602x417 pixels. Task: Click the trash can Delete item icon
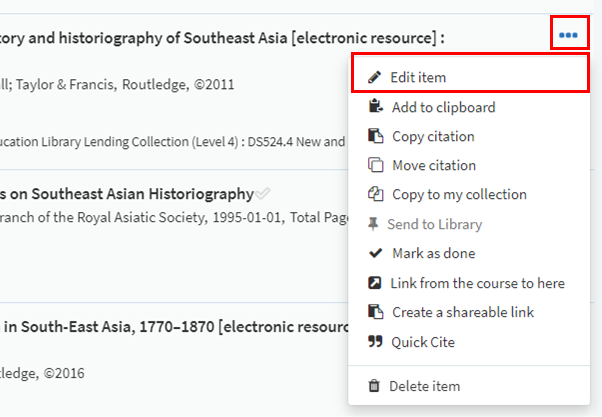[x=375, y=386]
